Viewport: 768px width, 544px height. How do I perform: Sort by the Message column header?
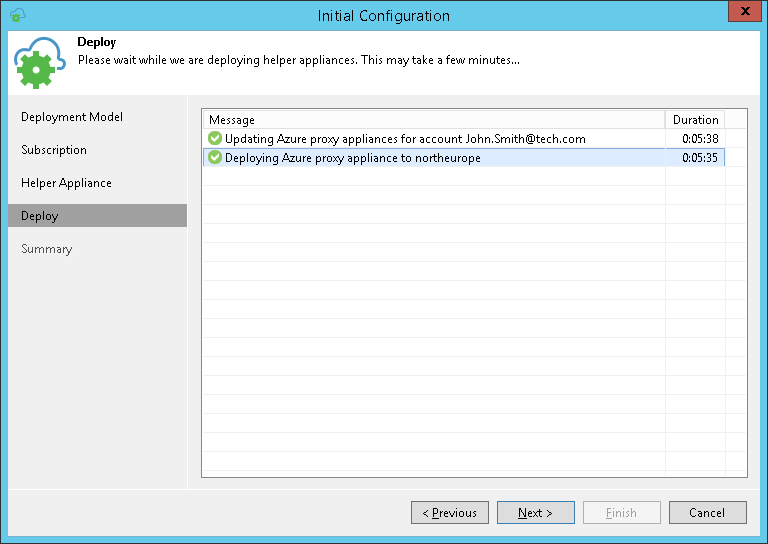pyautogui.click(x=433, y=120)
